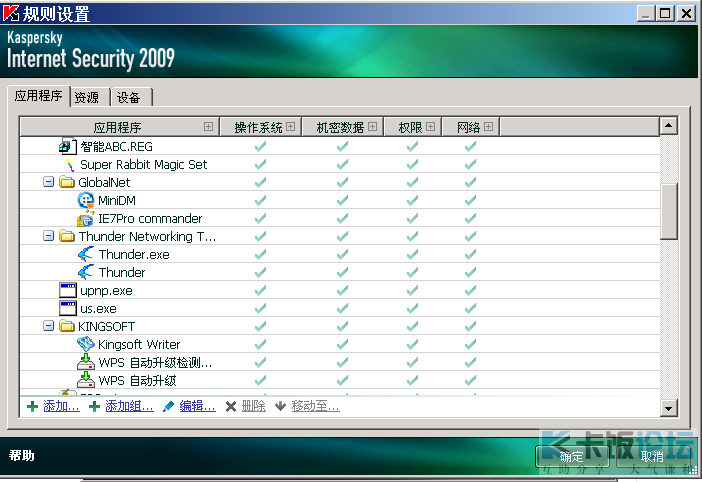This screenshot has width=702, height=482.
Task: Toggle 权限 checkmark for Super Rabbit Magic Set
Action: (x=412, y=164)
